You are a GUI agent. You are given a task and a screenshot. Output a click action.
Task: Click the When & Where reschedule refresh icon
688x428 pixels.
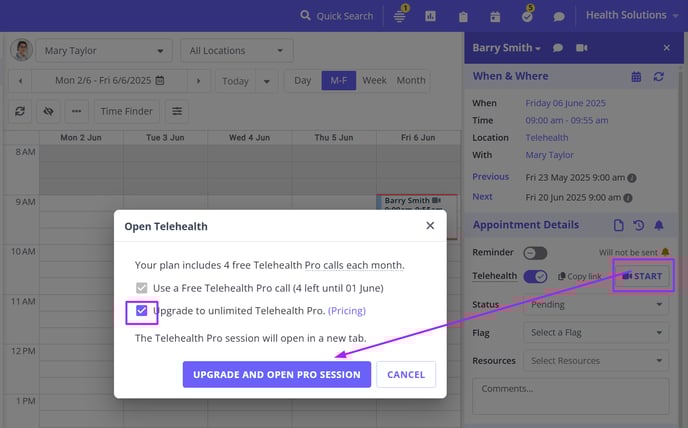pyautogui.click(x=658, y=77)
